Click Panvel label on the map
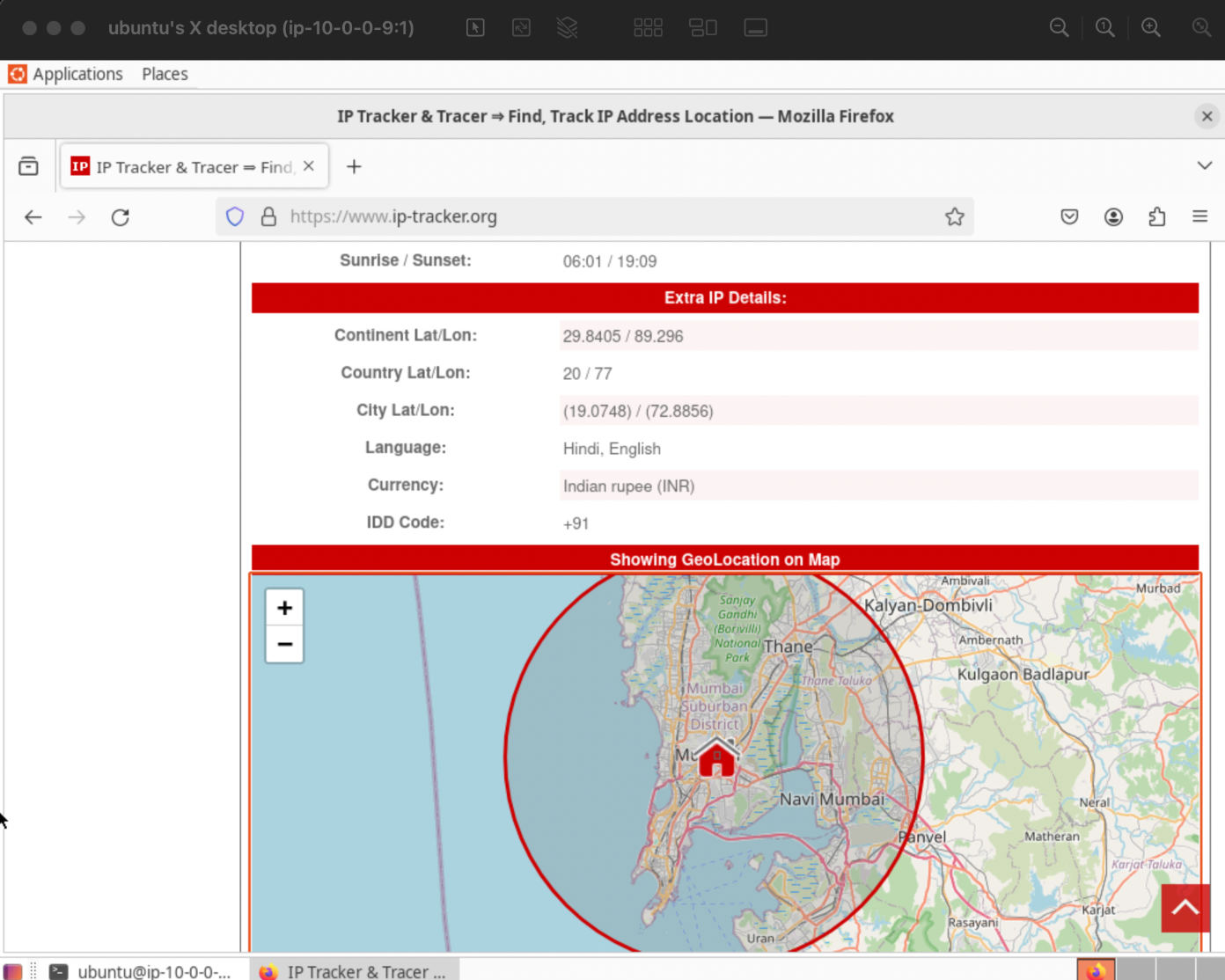This screenshot has height=980, width=1225. click(922, 837)
